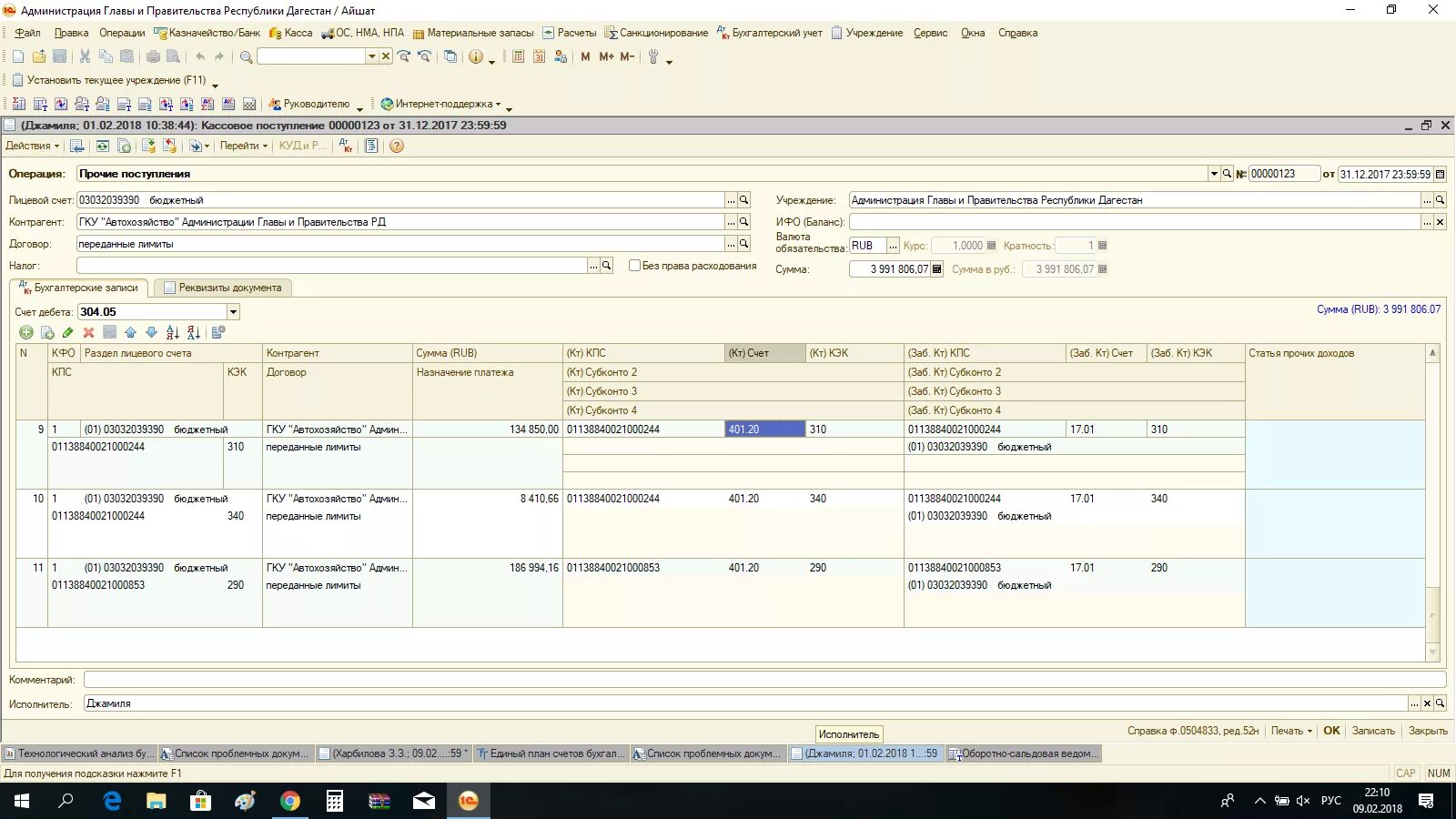Delete the row with the red X icon
This screenshot has height=819, width=1456.
pyautogui.click(x=88, y=333)
